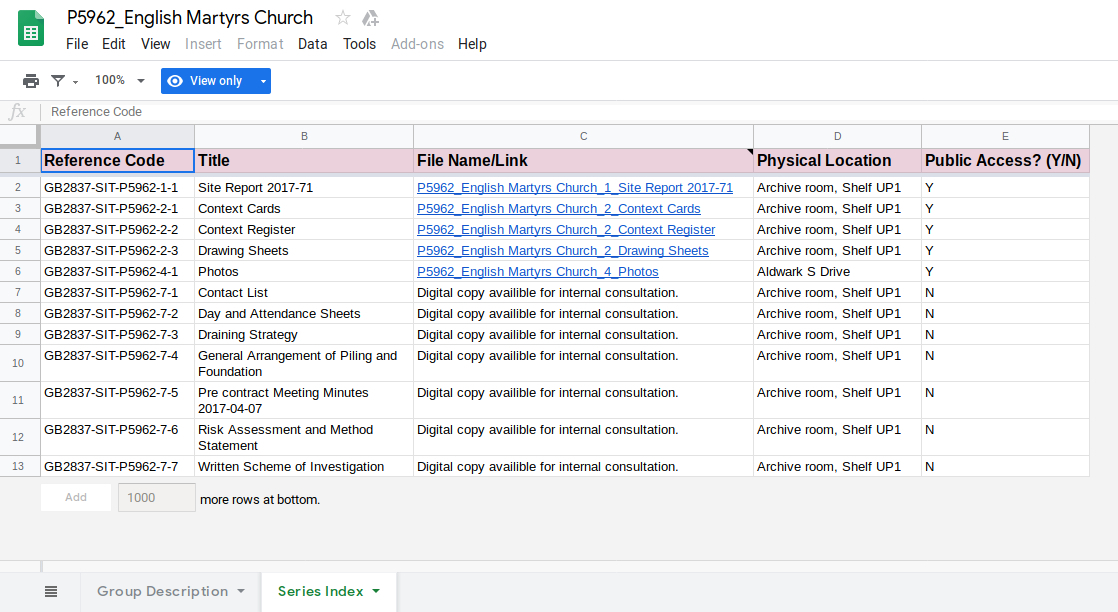
Task: Click the select-all corner box
Action: tap(19, 136)
